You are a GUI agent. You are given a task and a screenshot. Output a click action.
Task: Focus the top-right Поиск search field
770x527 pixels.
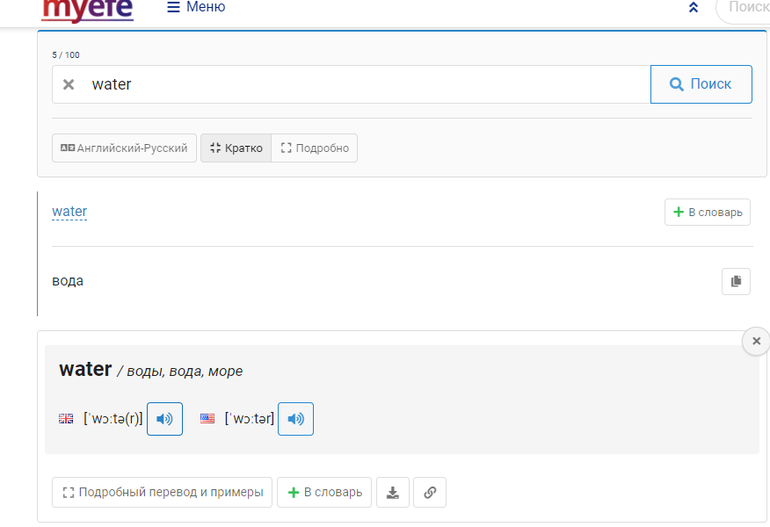(x=745, y=8)
